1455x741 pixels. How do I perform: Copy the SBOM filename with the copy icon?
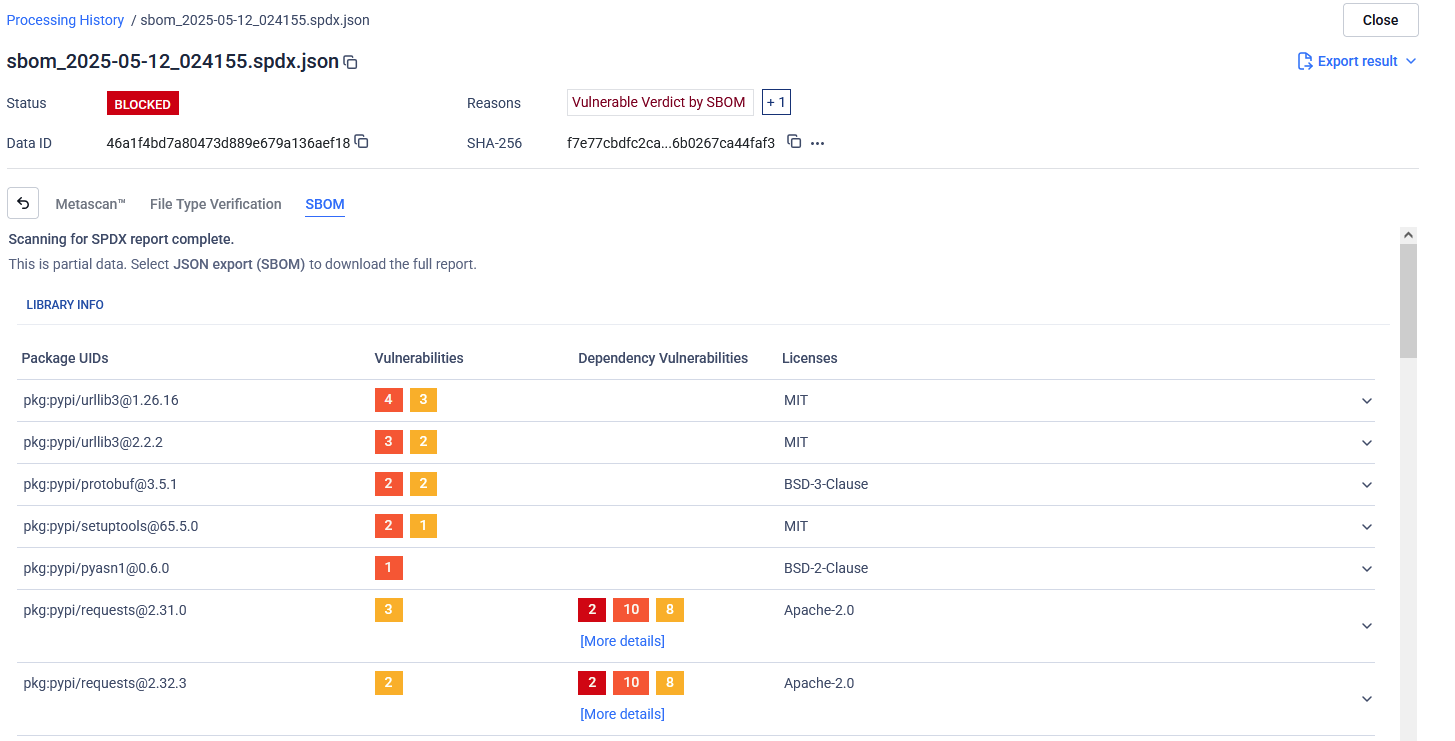point(351,62)
